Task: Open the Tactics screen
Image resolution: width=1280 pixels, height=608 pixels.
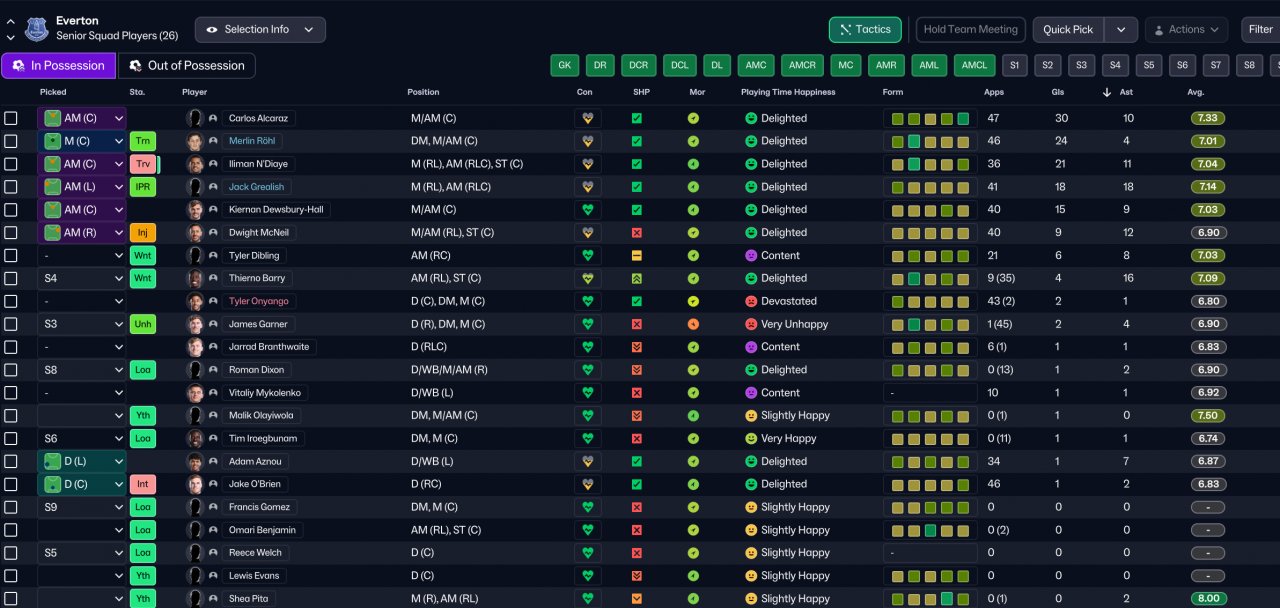Action: pyautogui.click(x=865, y=30)
